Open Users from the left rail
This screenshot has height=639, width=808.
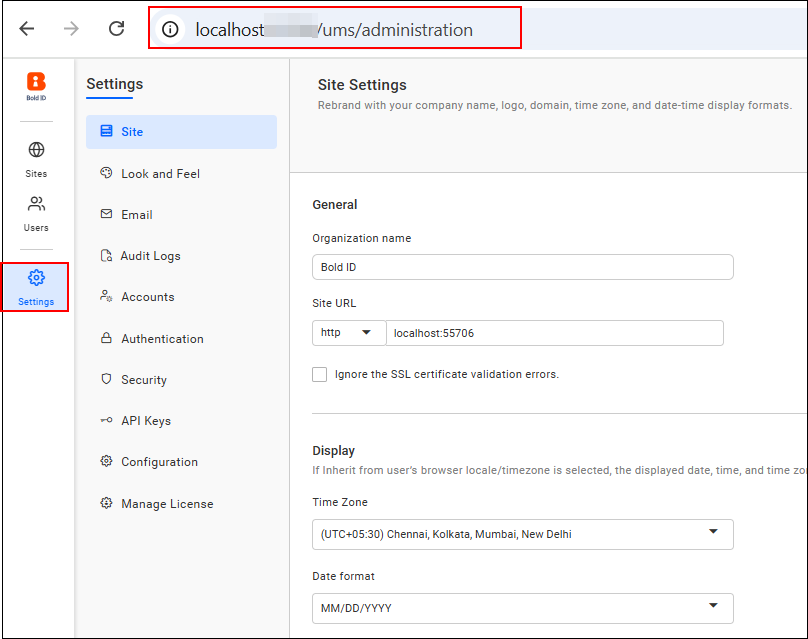click(x=36, y=214)
